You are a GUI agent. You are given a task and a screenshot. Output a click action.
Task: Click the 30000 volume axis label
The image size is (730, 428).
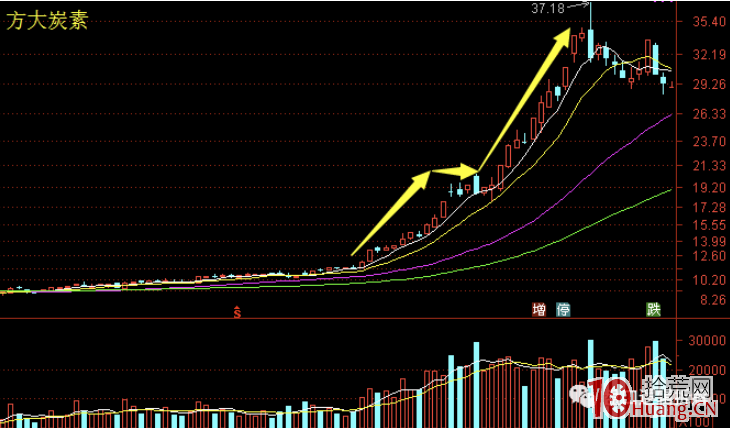coord(708,340)
